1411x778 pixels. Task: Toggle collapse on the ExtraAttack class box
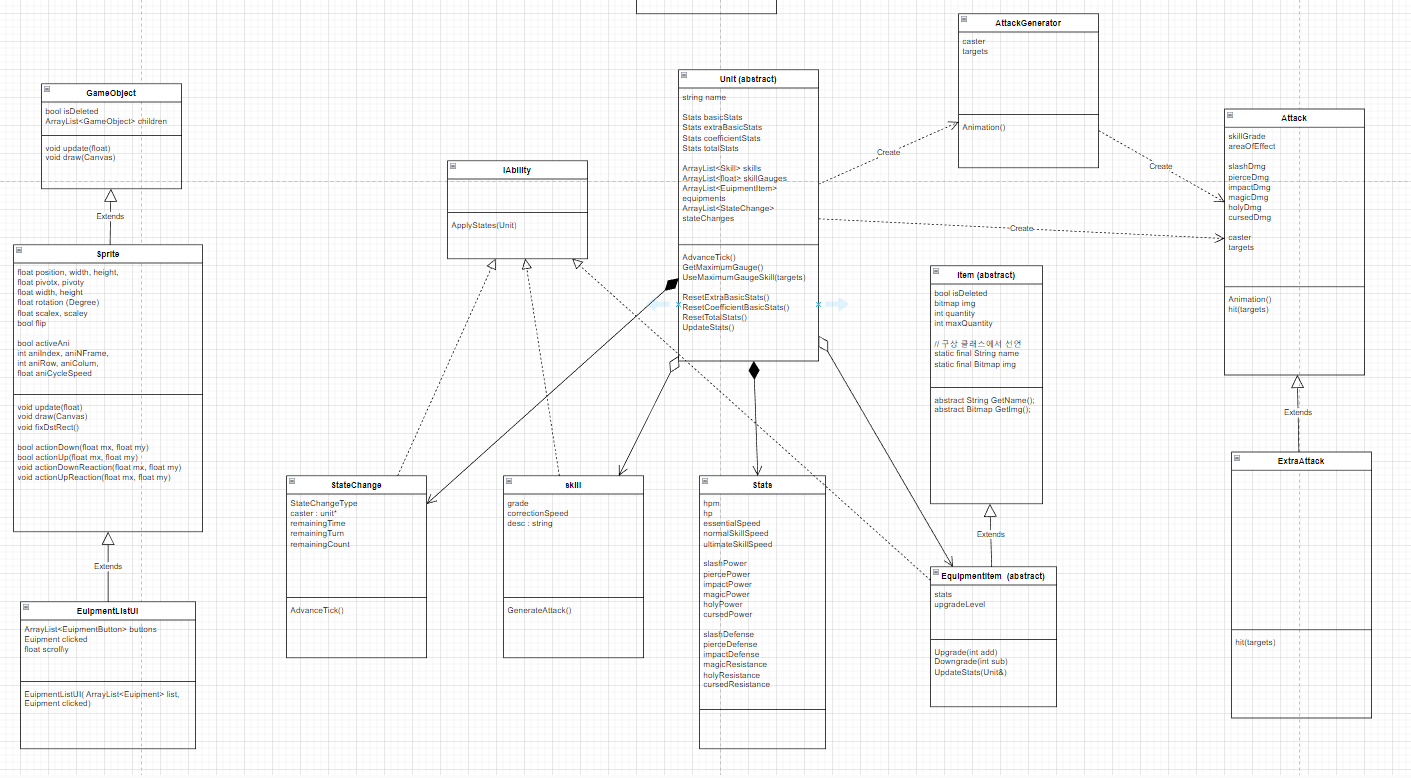[x=1236, y=460]
